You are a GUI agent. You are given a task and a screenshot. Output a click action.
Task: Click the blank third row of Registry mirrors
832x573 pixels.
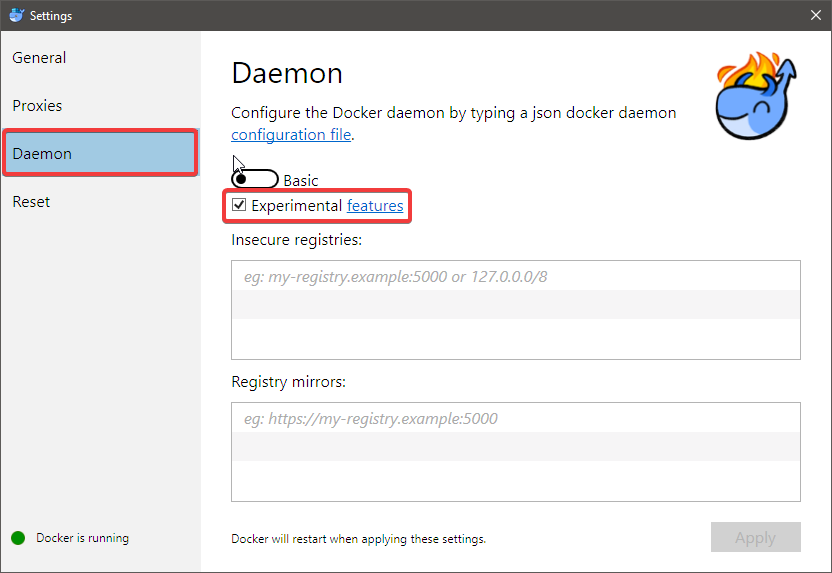point(515,479)
